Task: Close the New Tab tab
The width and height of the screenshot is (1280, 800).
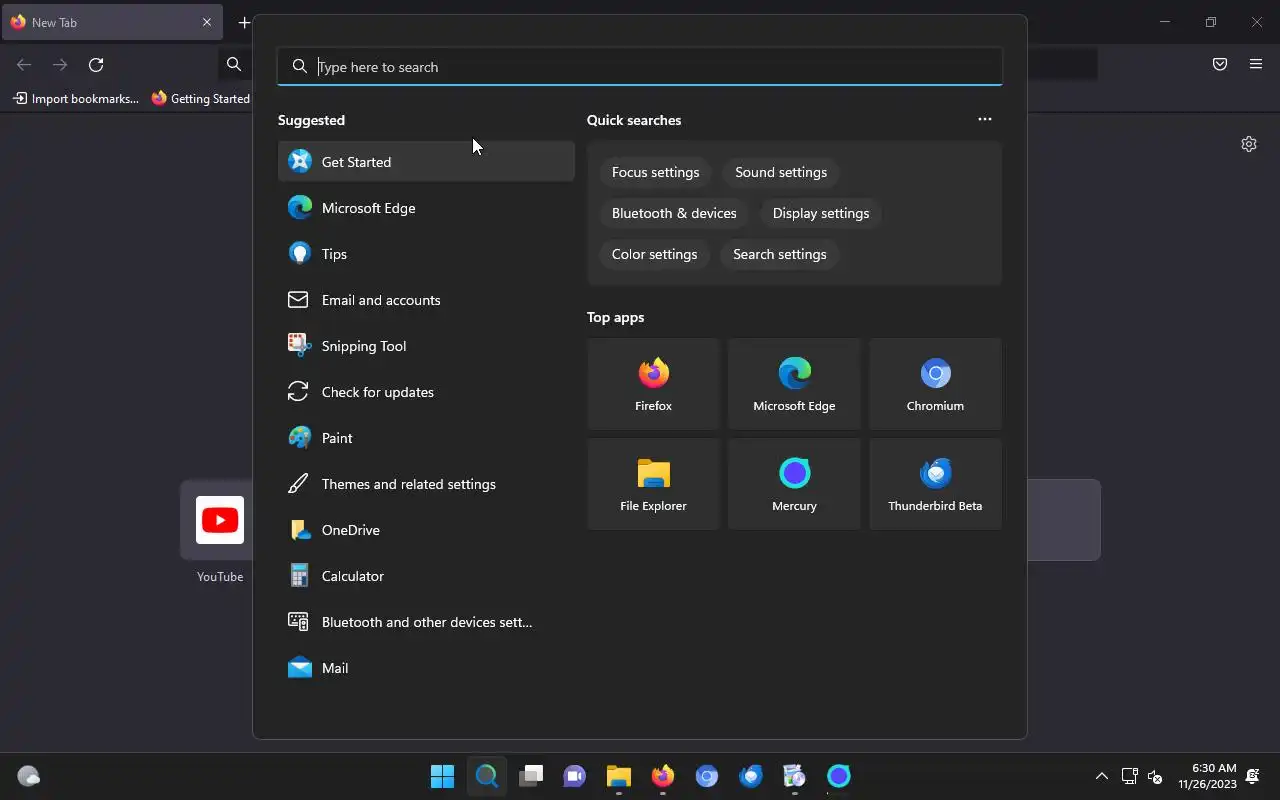Action: click(x=207, y=22)
